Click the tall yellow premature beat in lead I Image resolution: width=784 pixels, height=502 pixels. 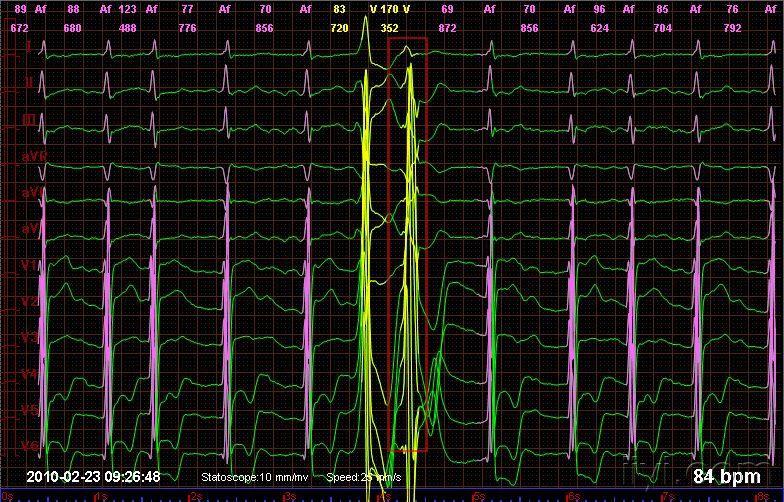click(366, 39)
